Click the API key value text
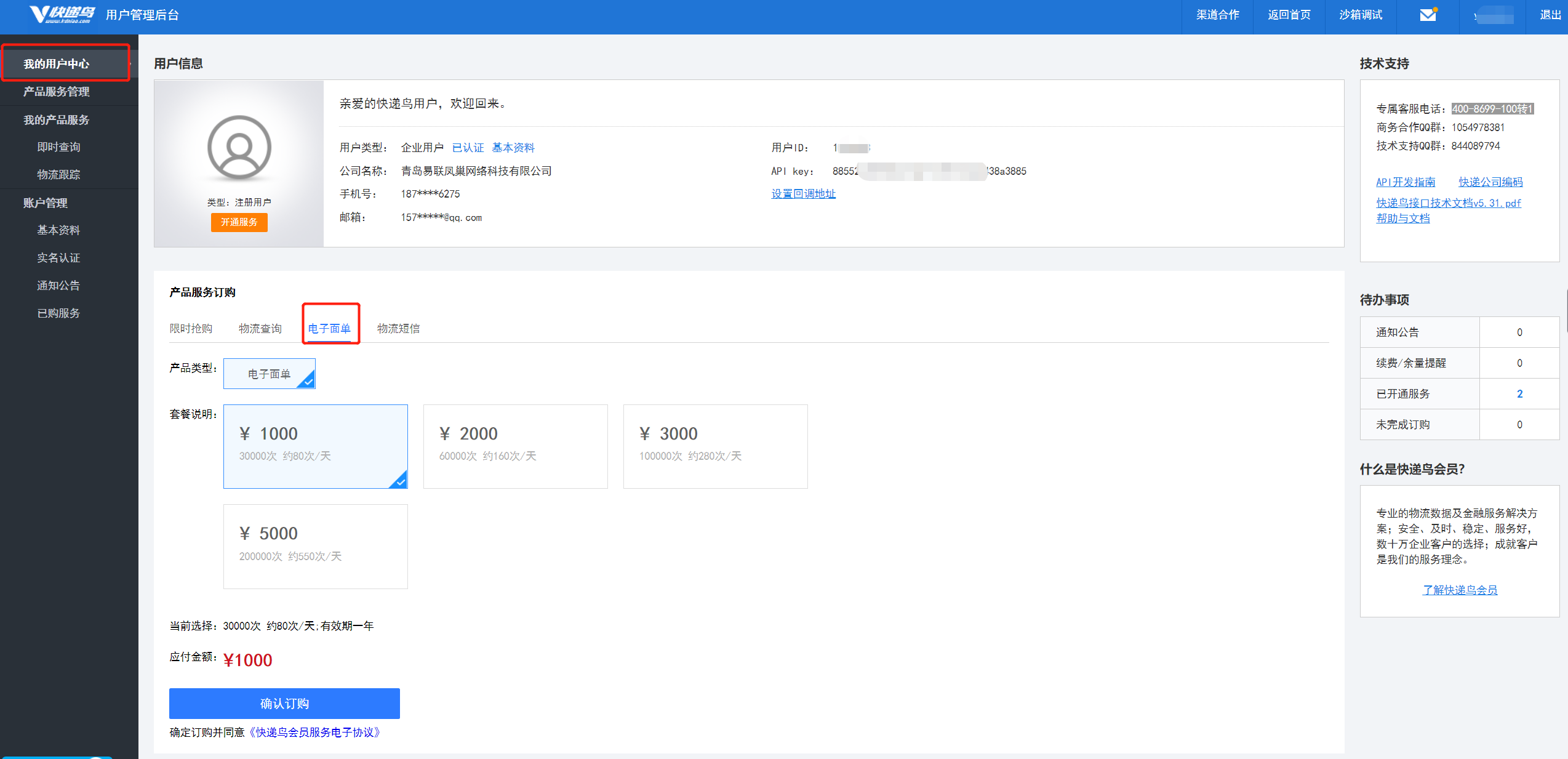The image size is (1568, 759). pyautogui.click(x=929, y=171)
